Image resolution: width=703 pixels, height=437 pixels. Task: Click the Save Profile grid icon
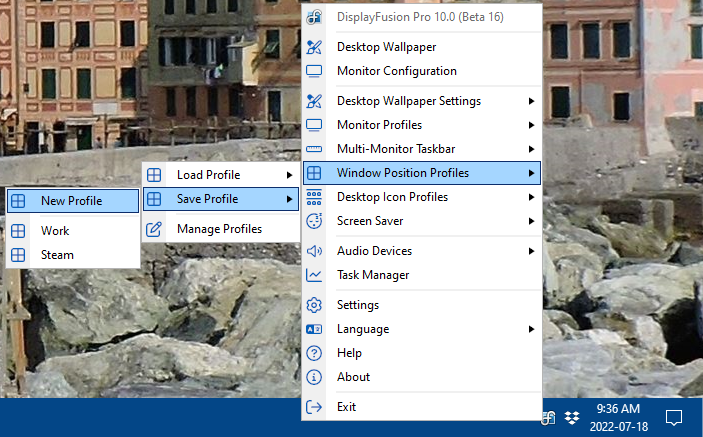tap(154, 199)
